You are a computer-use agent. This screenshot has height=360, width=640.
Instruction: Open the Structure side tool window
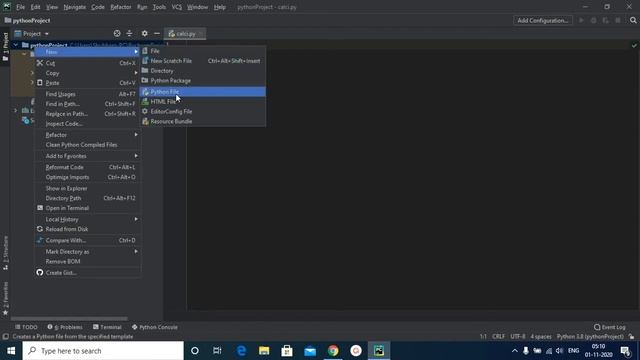(6, 253)
